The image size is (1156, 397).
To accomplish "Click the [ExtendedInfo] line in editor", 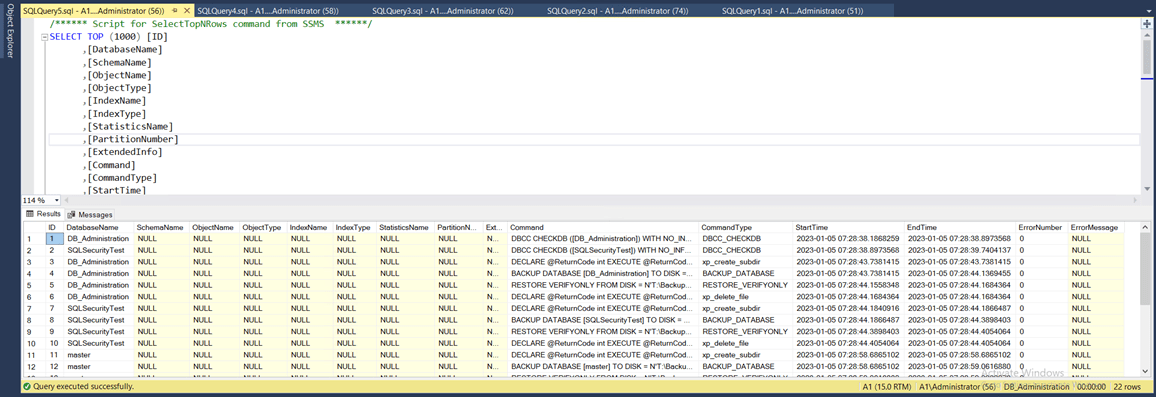I will click(124, 152).
